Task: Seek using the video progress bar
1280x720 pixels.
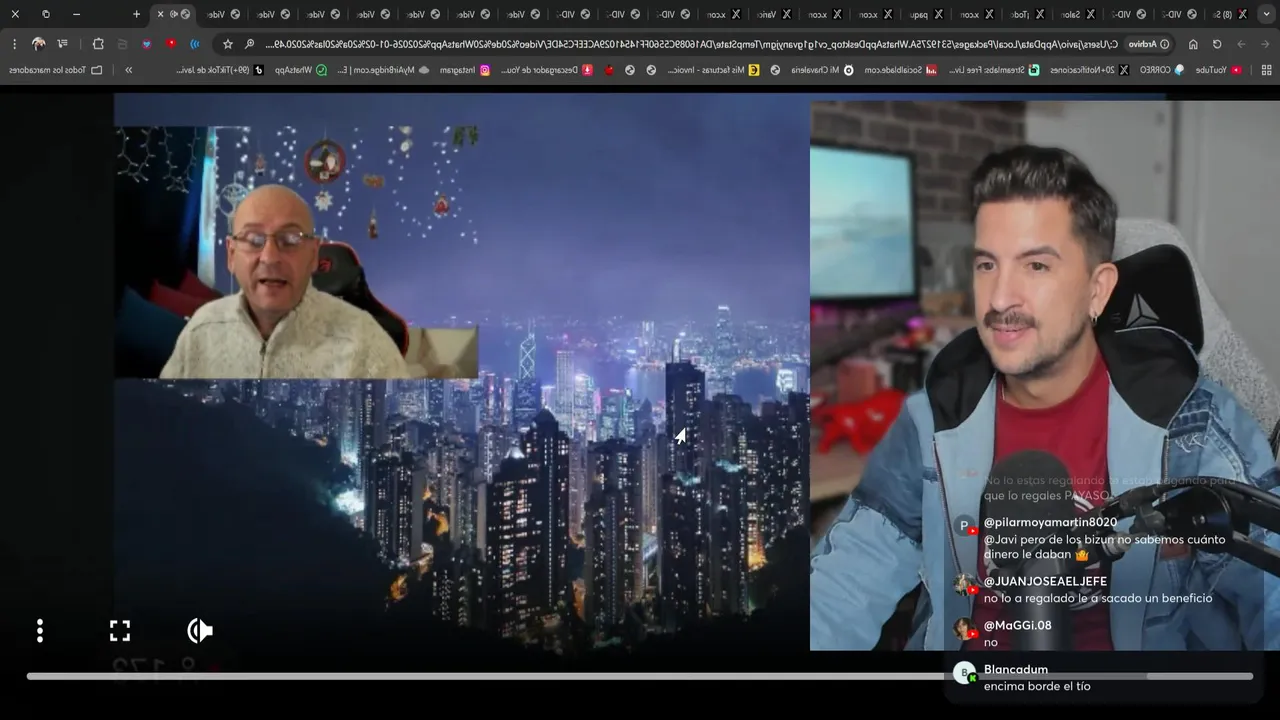Action: (x=640, y=677)
